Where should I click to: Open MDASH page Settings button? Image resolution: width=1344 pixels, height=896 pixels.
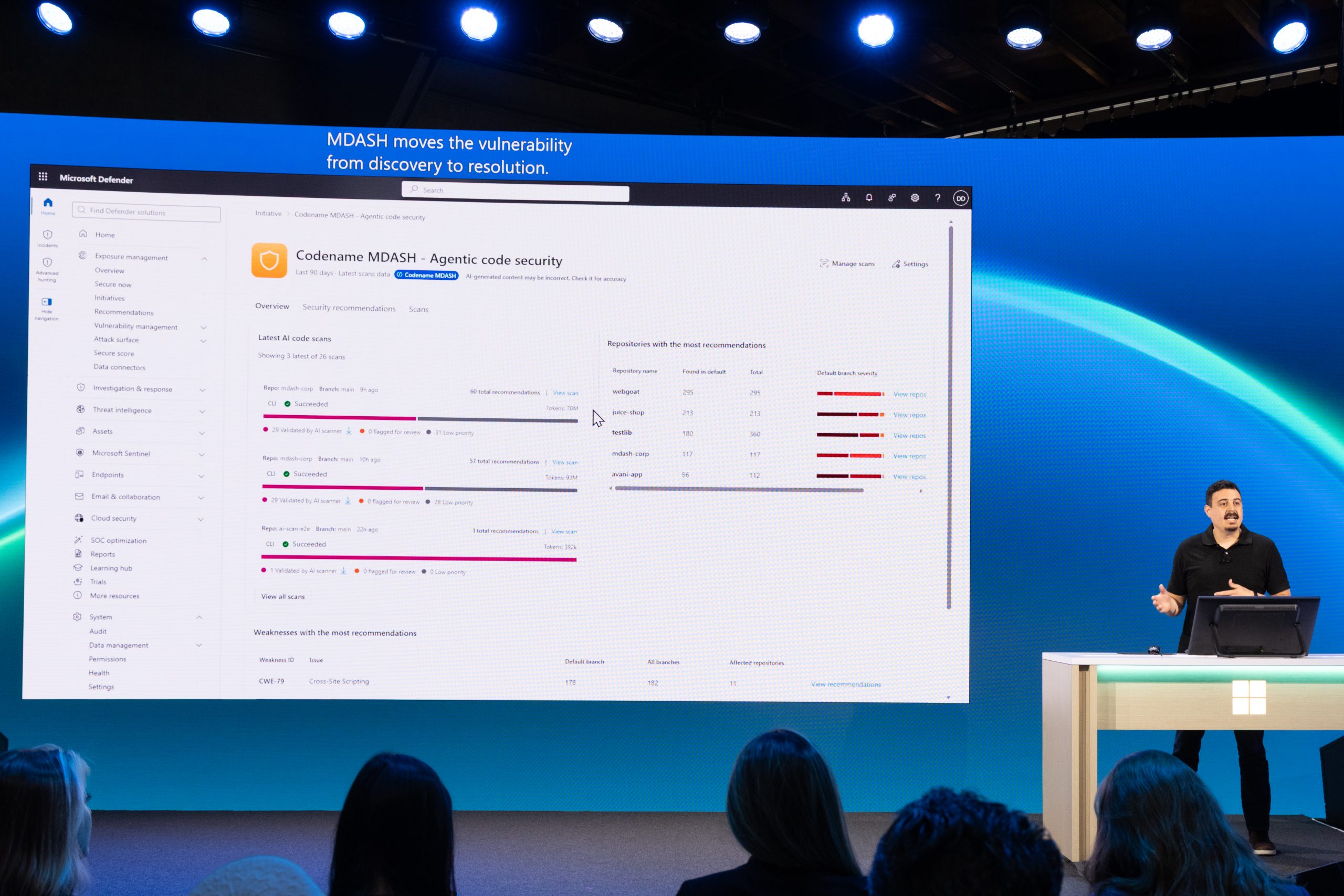pyautogui.click(x=910, y=264)
